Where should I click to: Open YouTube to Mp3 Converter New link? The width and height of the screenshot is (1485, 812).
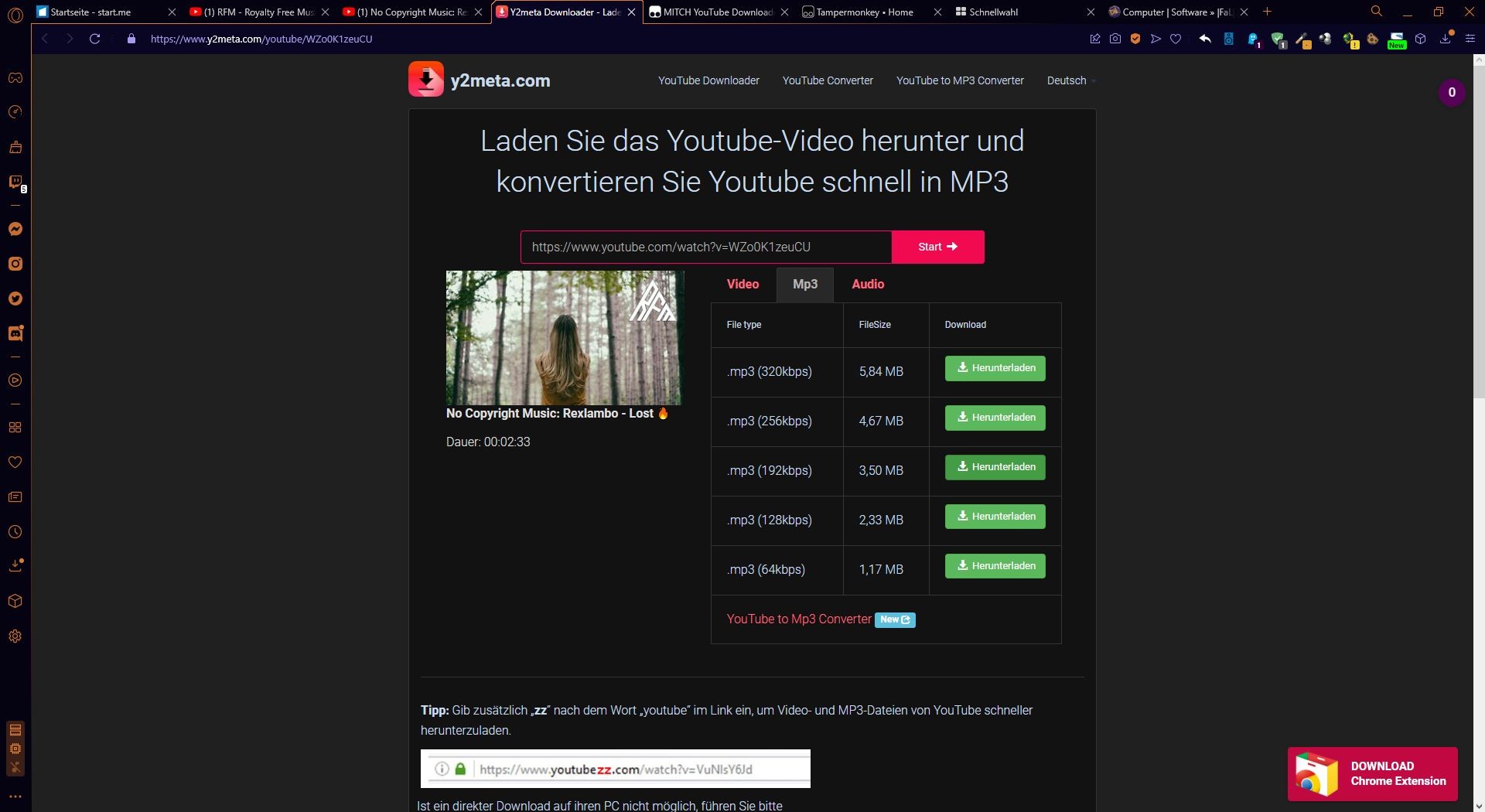pos(821,619)
